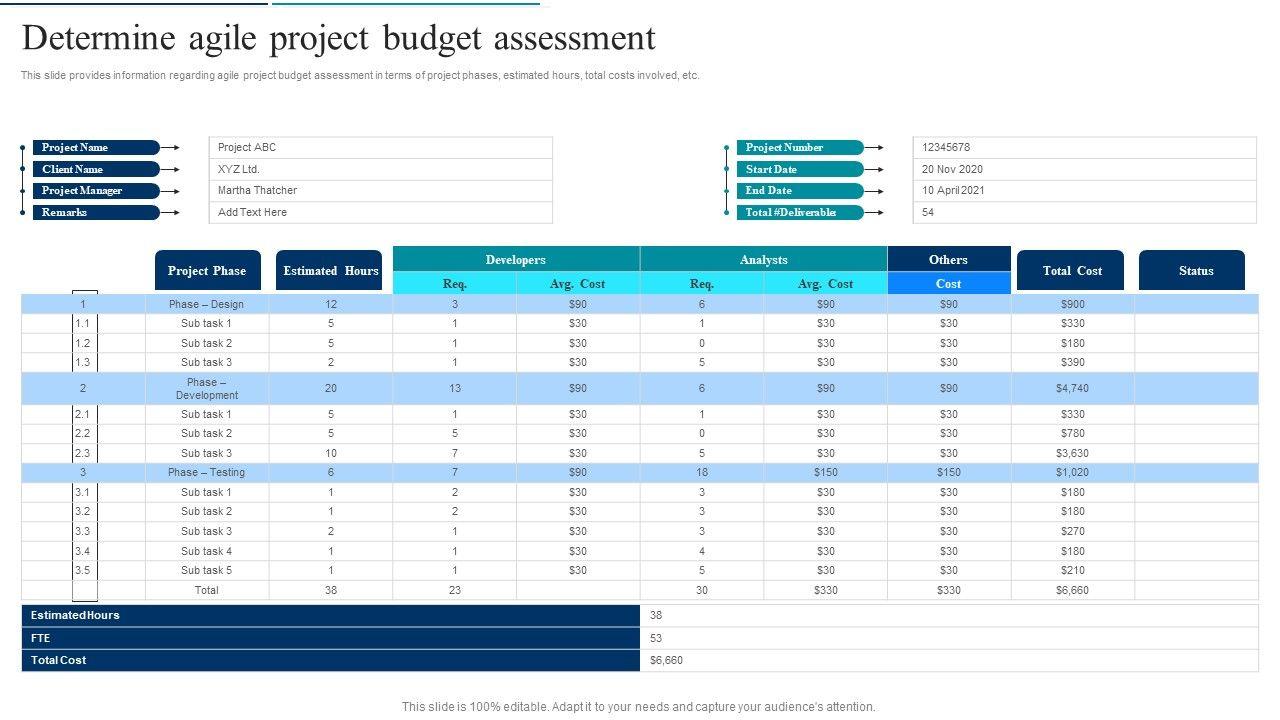Click the slide title 'Determine agile project budget assessment'
Viewport: 1280px width, 720px height.
tap(338, 38)
